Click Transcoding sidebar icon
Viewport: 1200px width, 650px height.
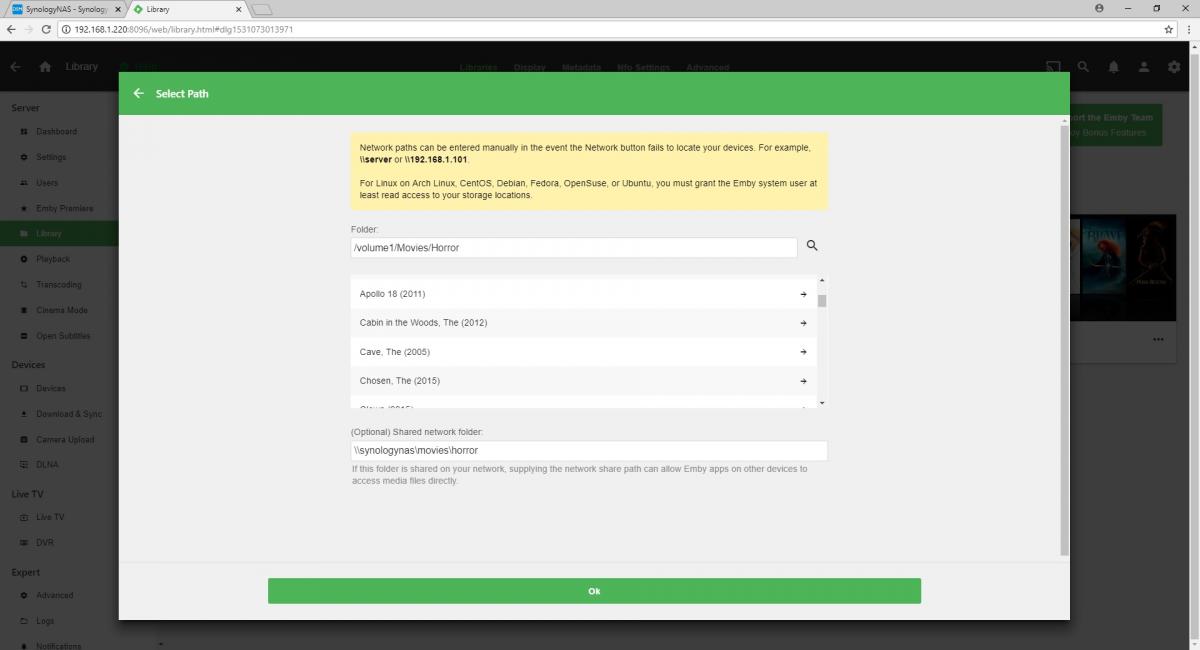25,285
